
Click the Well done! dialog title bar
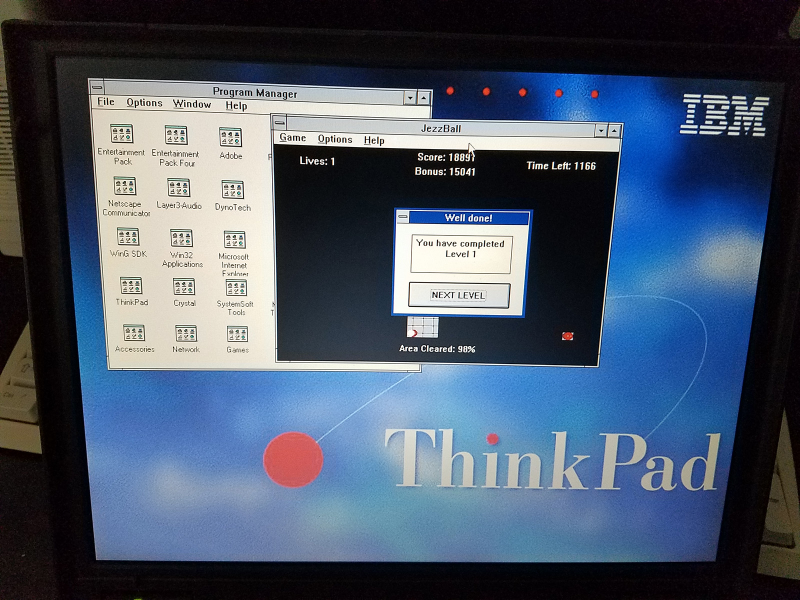(x=468, y=218)
